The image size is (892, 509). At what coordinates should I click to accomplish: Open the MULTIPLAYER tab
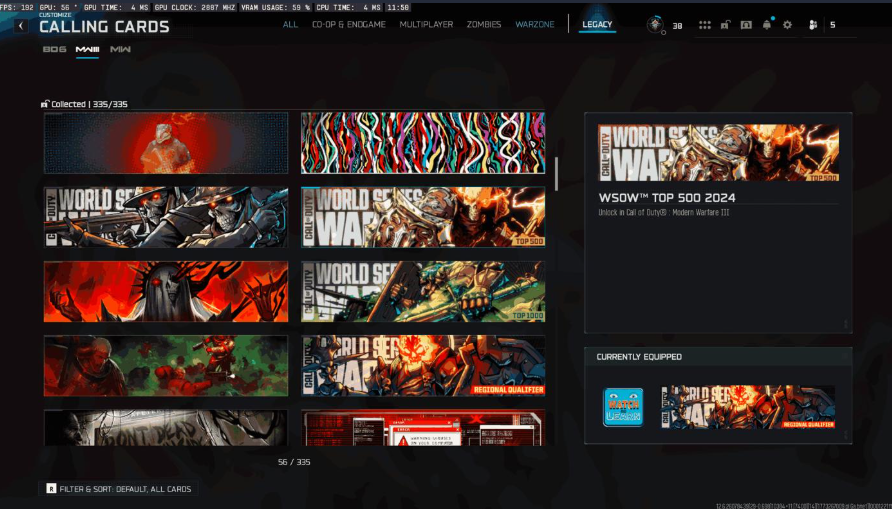[x=426, y=24]
